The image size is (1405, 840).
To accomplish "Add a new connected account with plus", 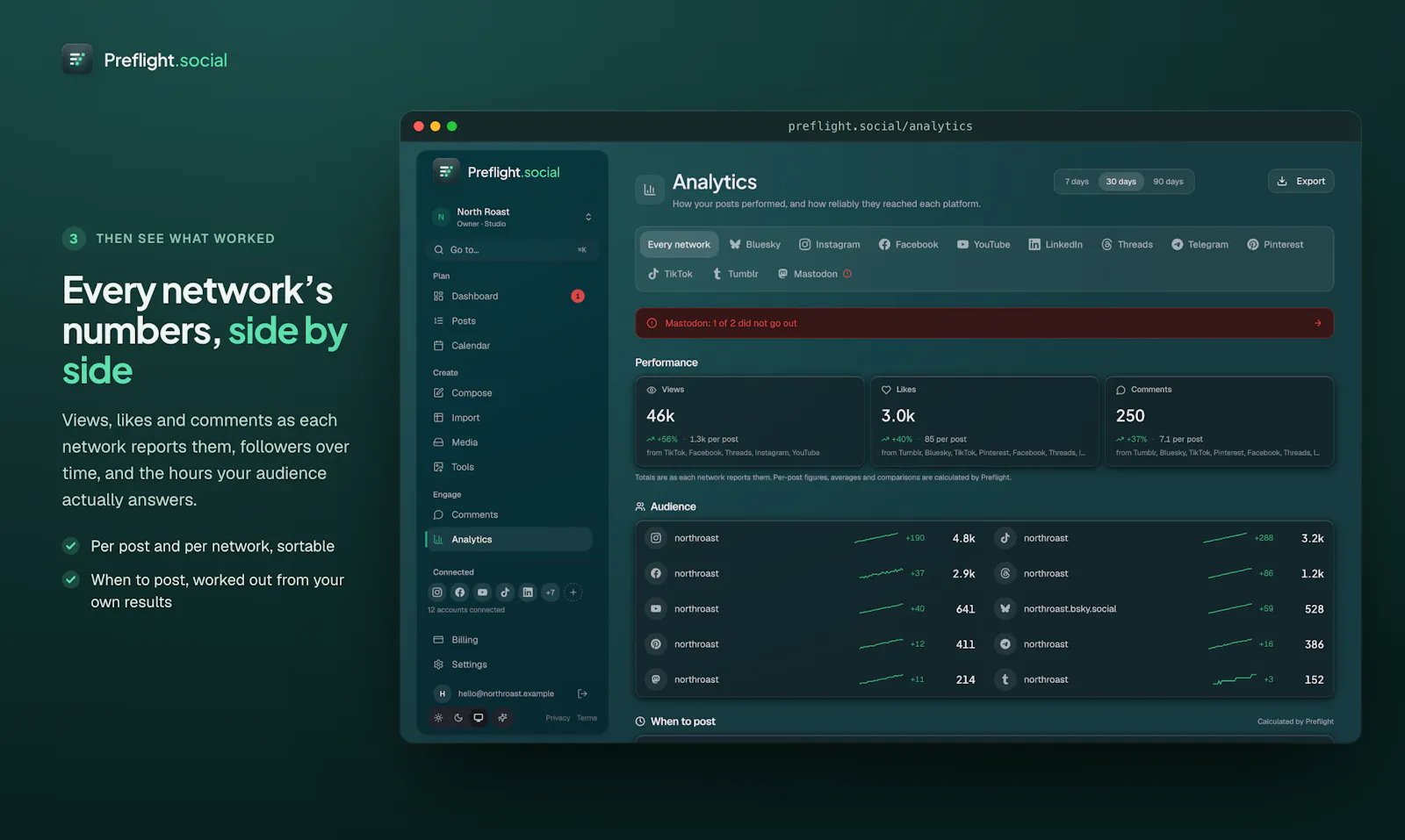I will point(573,592).
